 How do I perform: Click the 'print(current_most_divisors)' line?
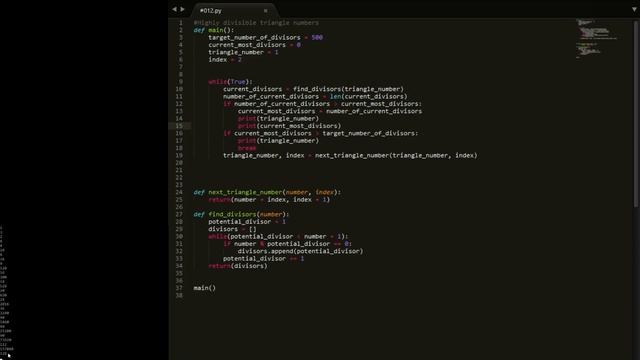[289, 126]
